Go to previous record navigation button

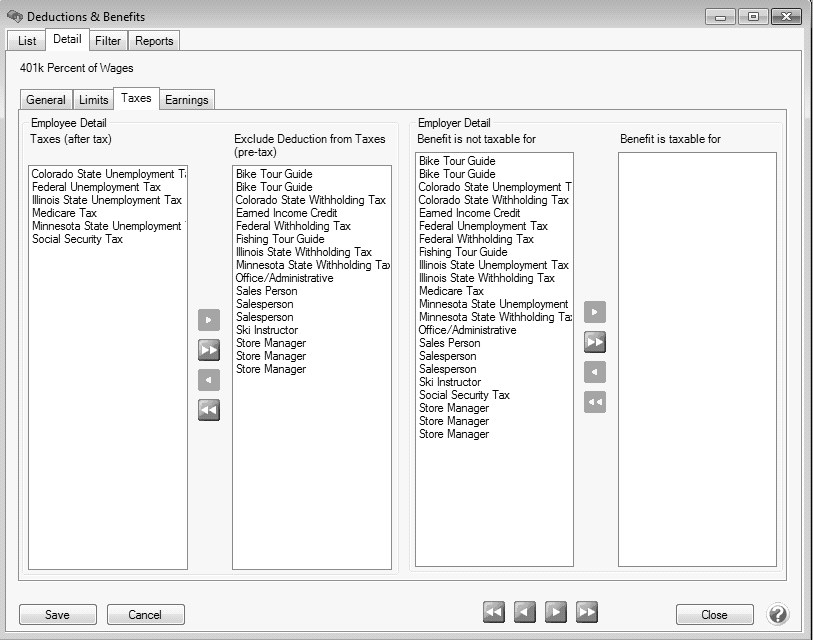click(x=525, y=613)
